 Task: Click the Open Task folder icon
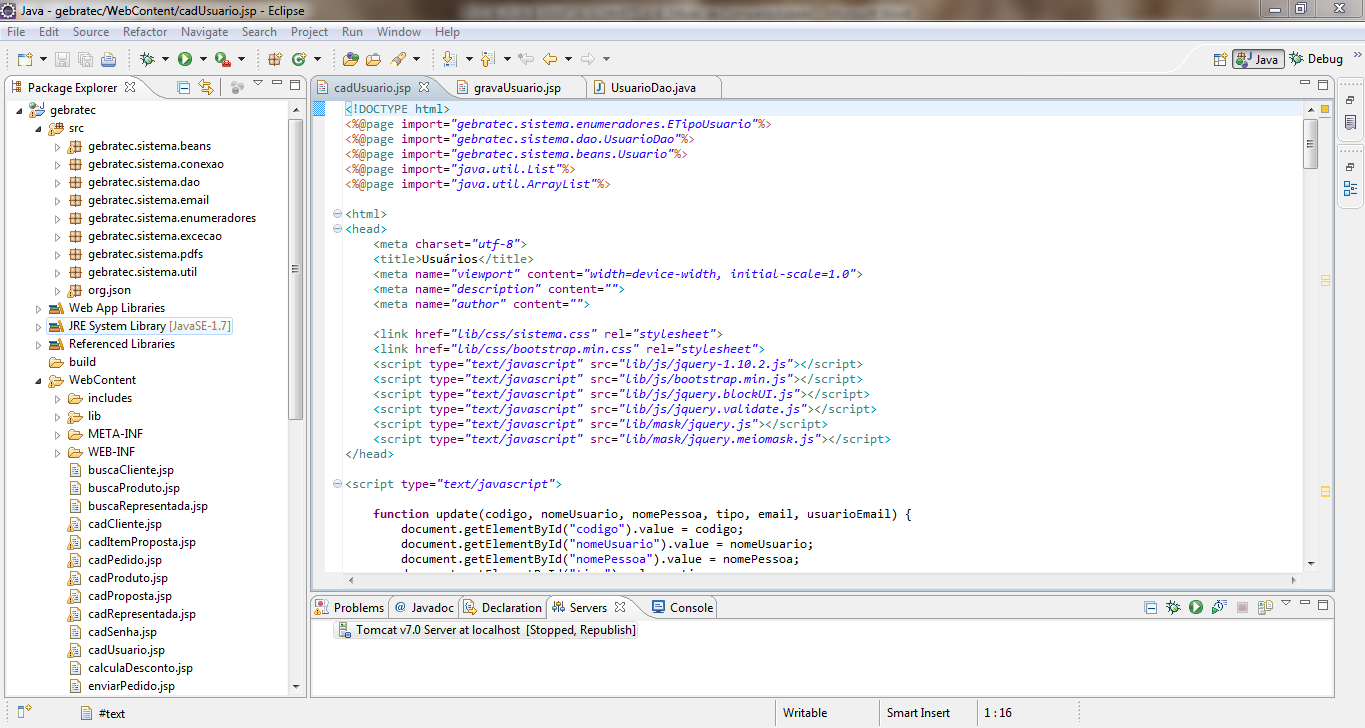pyautogui.click(x=373, y=59)
